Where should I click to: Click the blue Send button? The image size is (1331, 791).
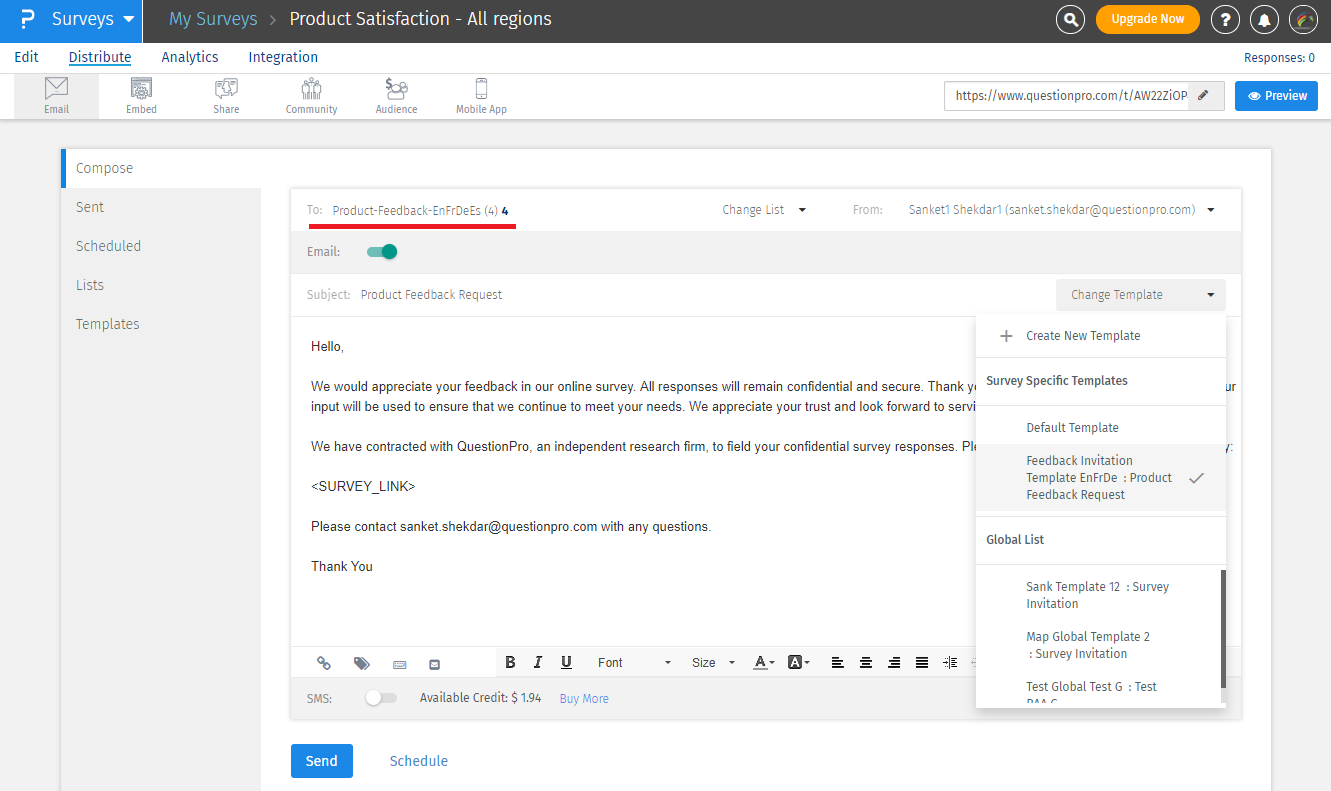click(321, 761)
